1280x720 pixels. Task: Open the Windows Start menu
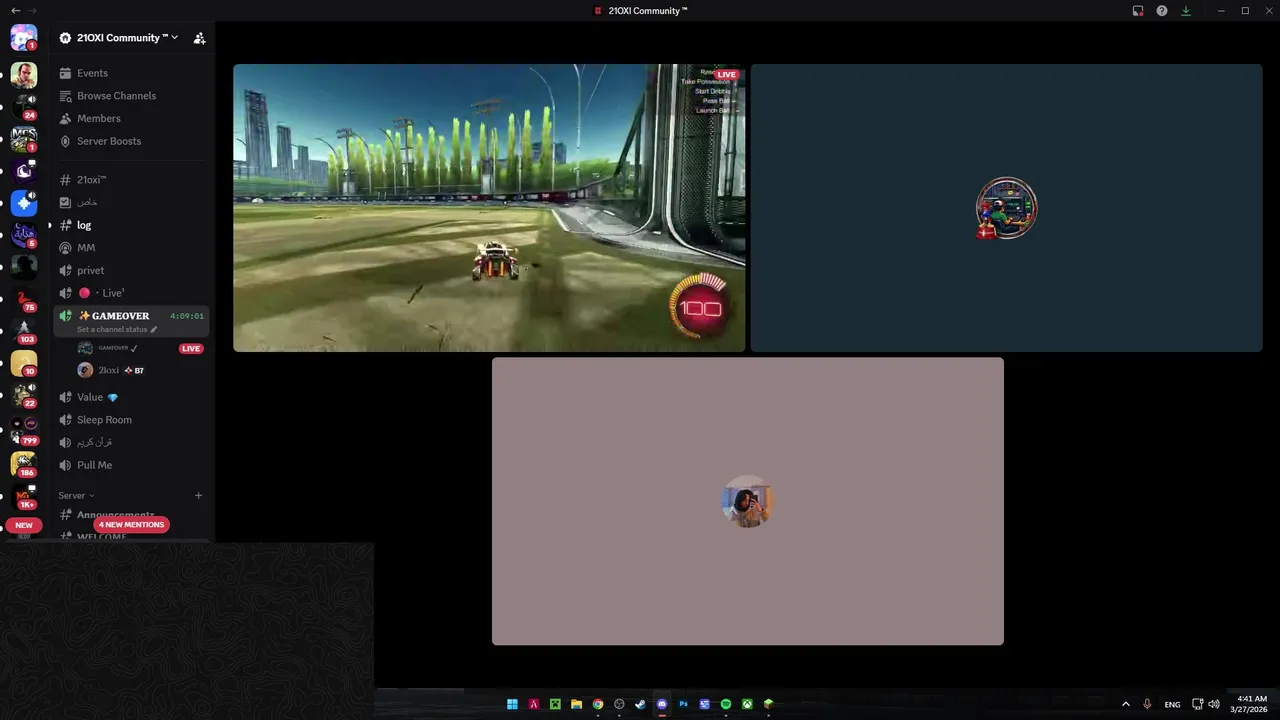point(512,704)
